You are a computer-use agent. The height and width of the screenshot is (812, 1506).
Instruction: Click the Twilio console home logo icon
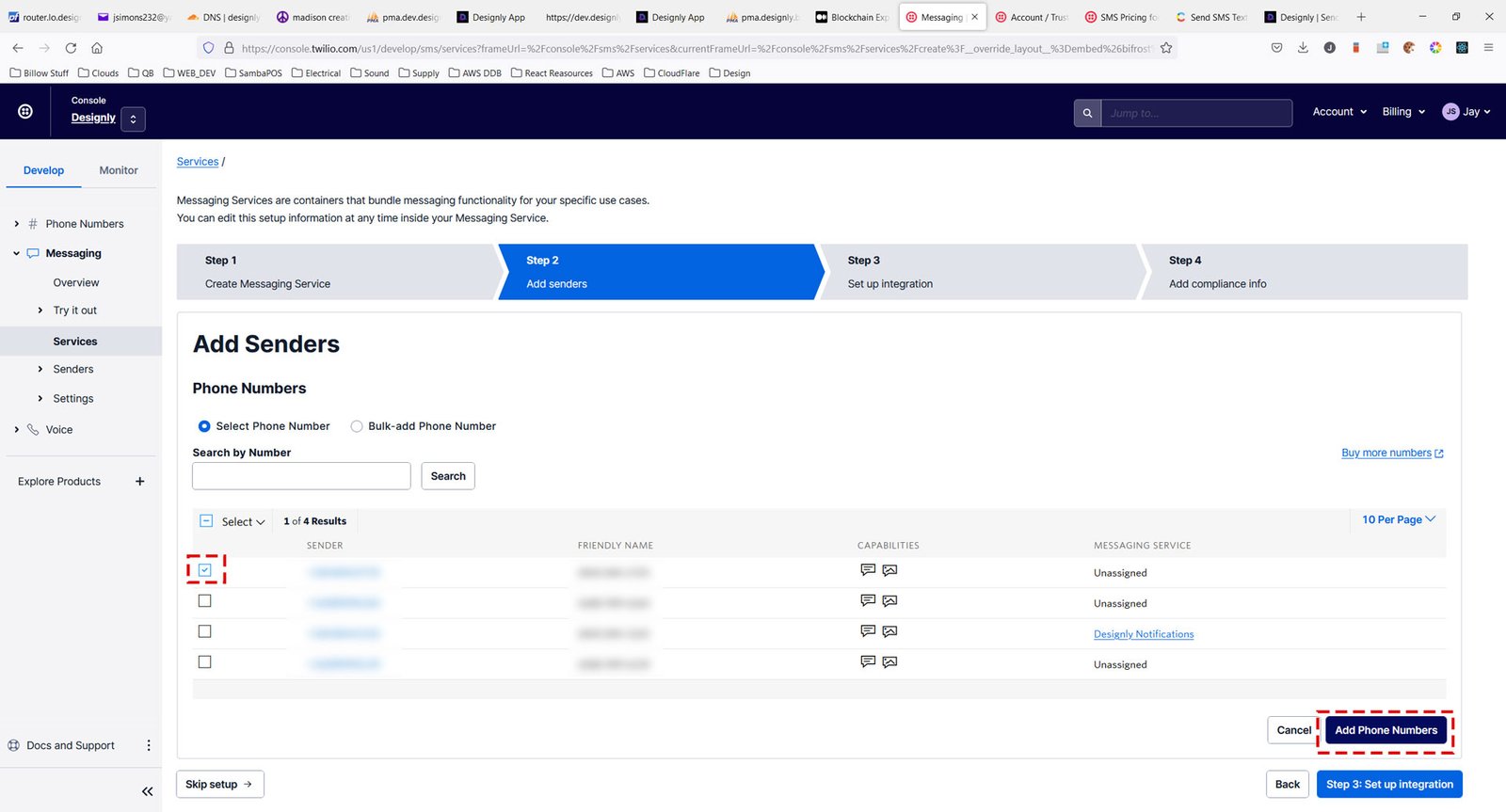25,111
